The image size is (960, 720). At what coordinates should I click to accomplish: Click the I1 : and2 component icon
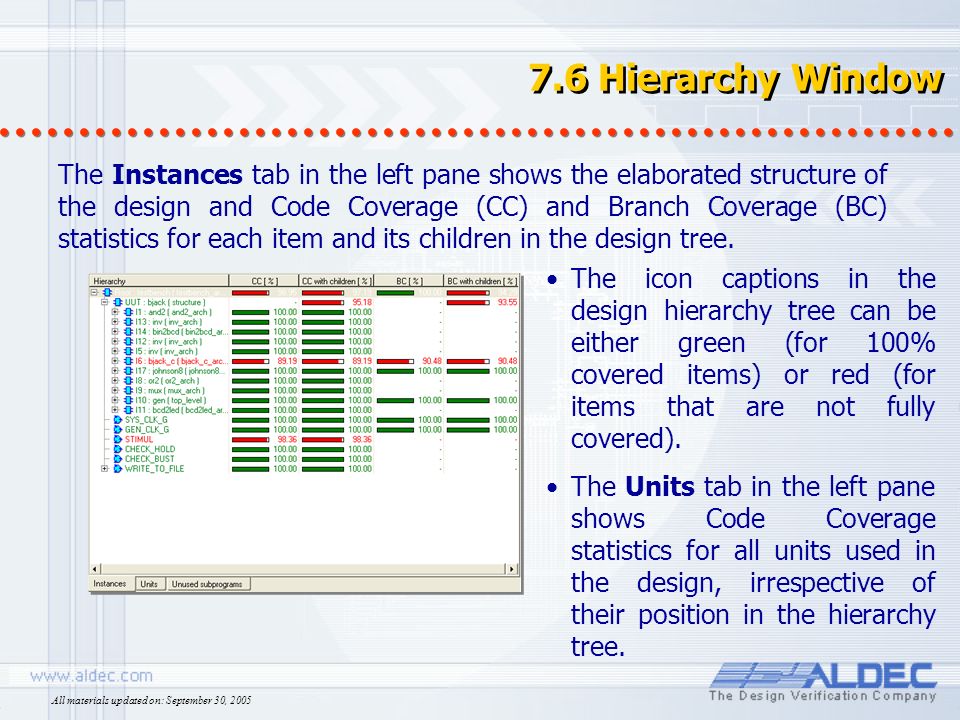129,312
